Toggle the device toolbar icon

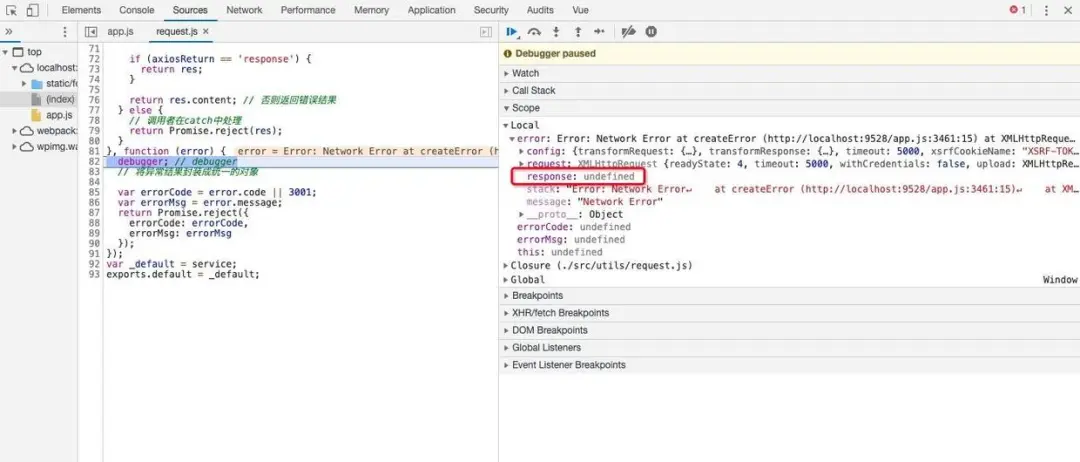point(32,10)
